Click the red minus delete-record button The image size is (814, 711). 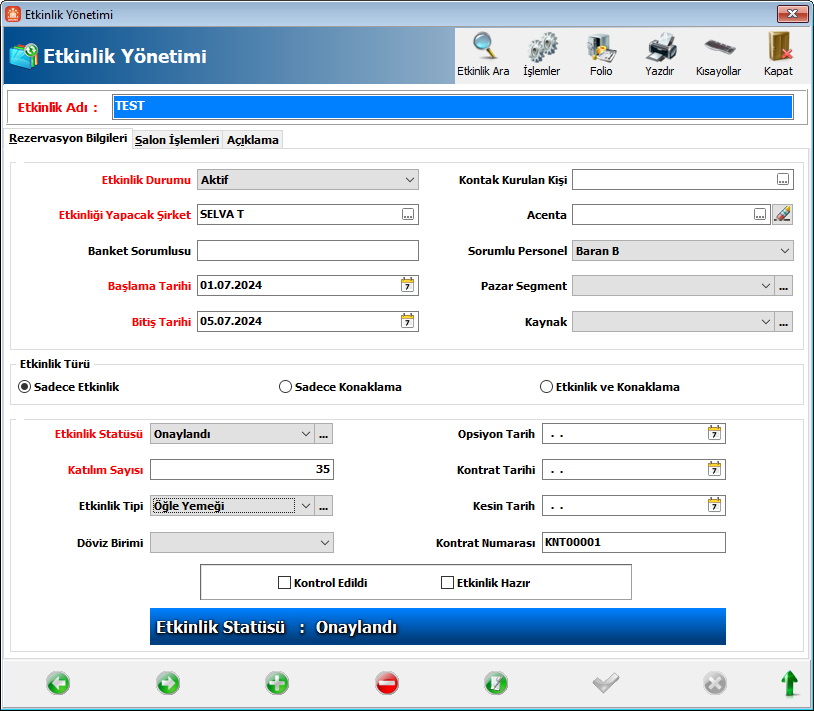click(x=387, y=683)
